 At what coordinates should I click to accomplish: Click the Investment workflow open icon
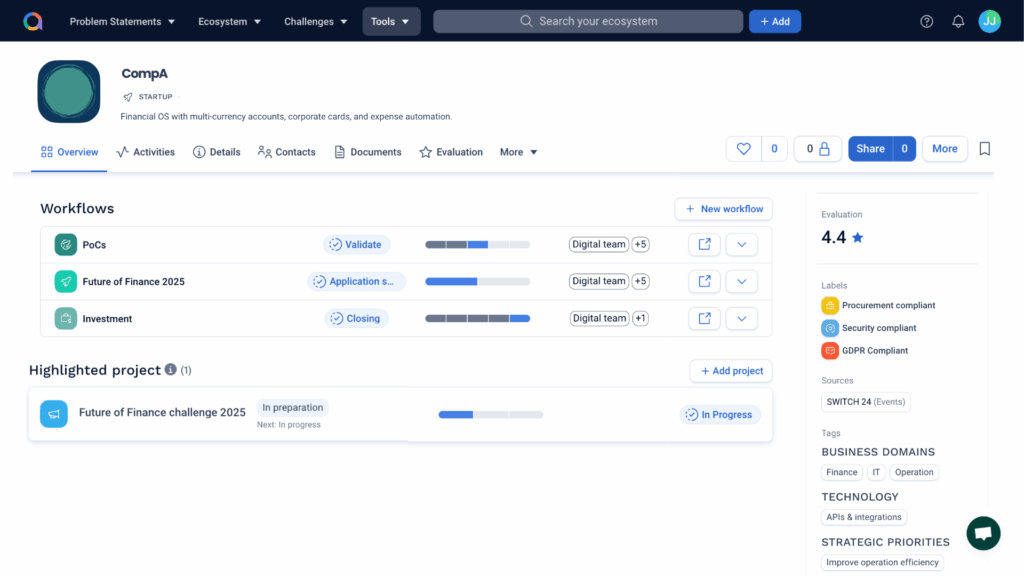[x=704, y=318]
